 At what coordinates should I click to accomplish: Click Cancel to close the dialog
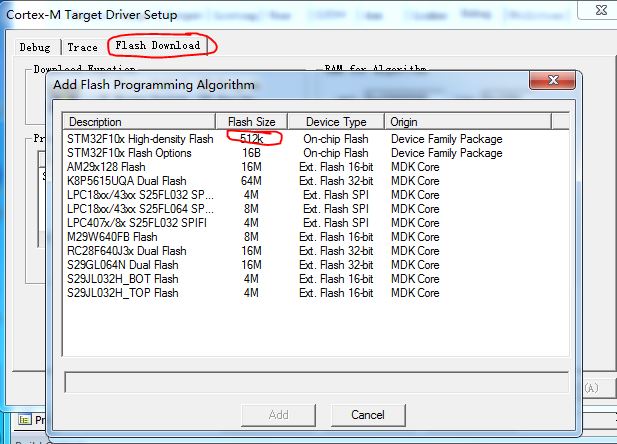click(x=367, y=415)
